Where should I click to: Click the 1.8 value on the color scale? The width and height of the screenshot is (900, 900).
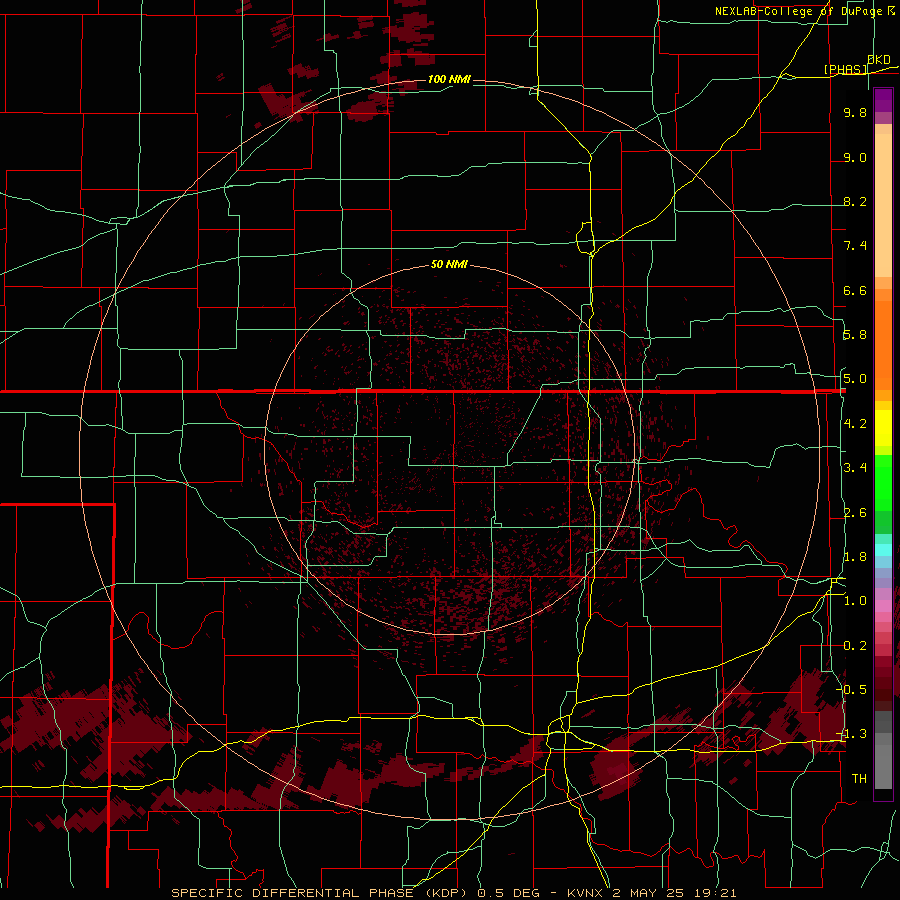click(855, 557)
